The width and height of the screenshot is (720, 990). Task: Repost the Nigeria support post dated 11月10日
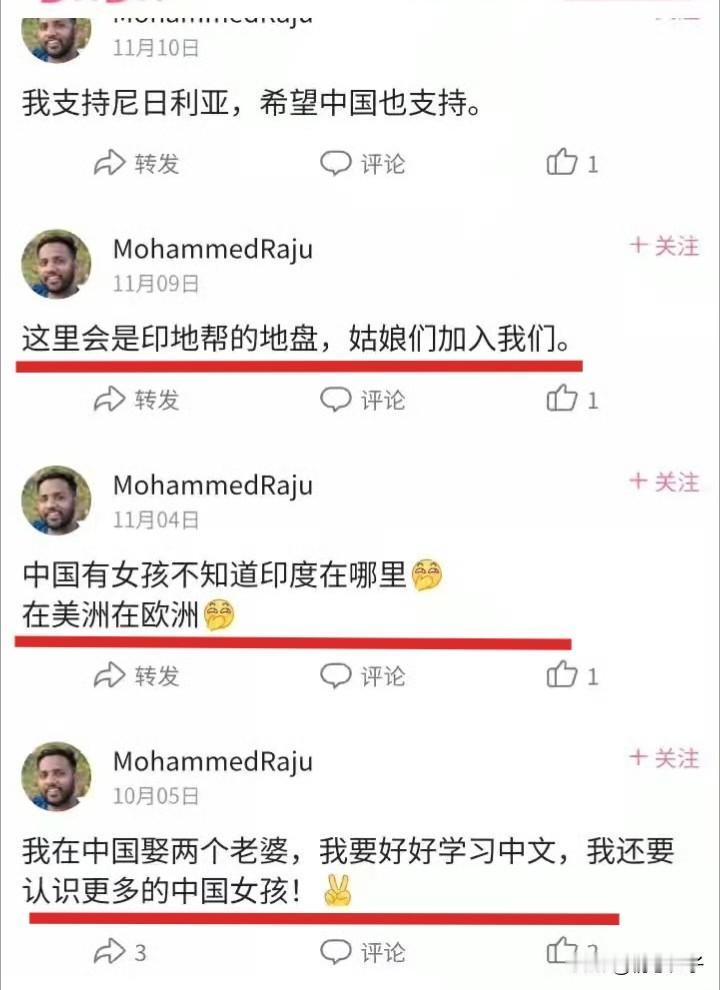tap(136, 164)
